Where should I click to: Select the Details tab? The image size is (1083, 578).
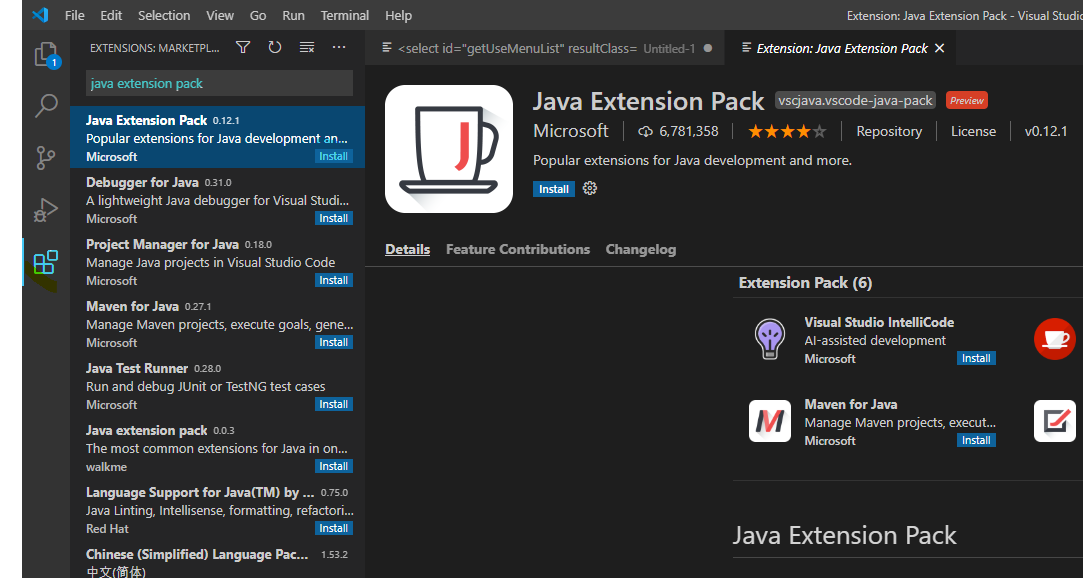pos(408,249)
